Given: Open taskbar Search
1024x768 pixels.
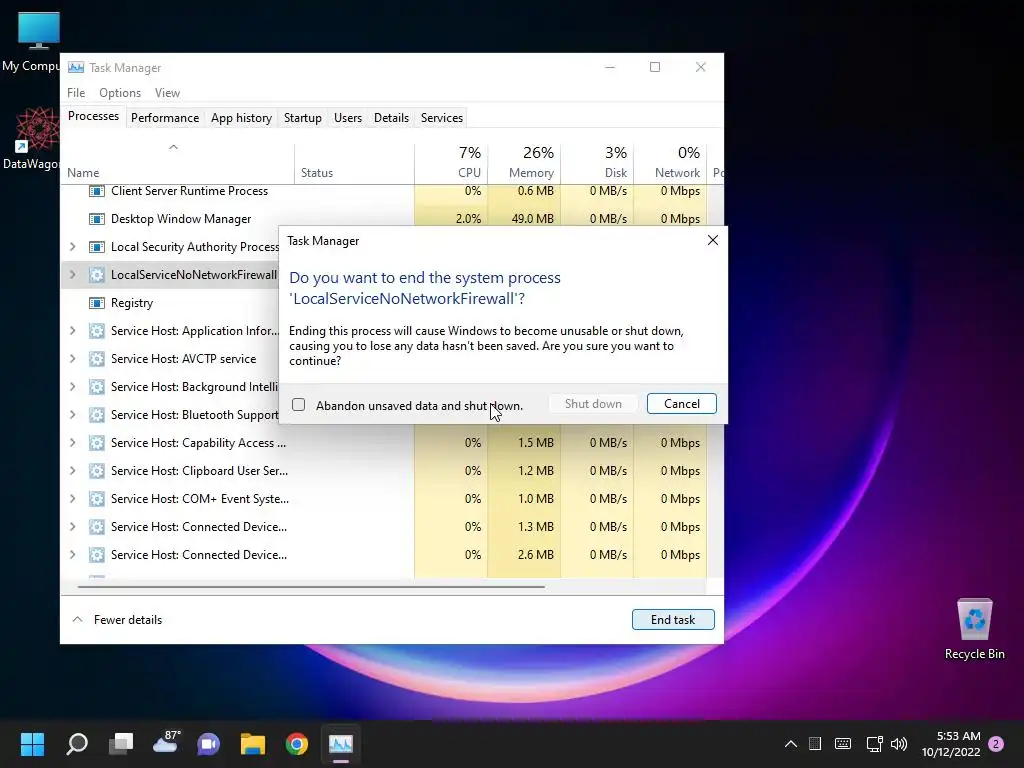Looking at the screenshot, I should (77, 743).
